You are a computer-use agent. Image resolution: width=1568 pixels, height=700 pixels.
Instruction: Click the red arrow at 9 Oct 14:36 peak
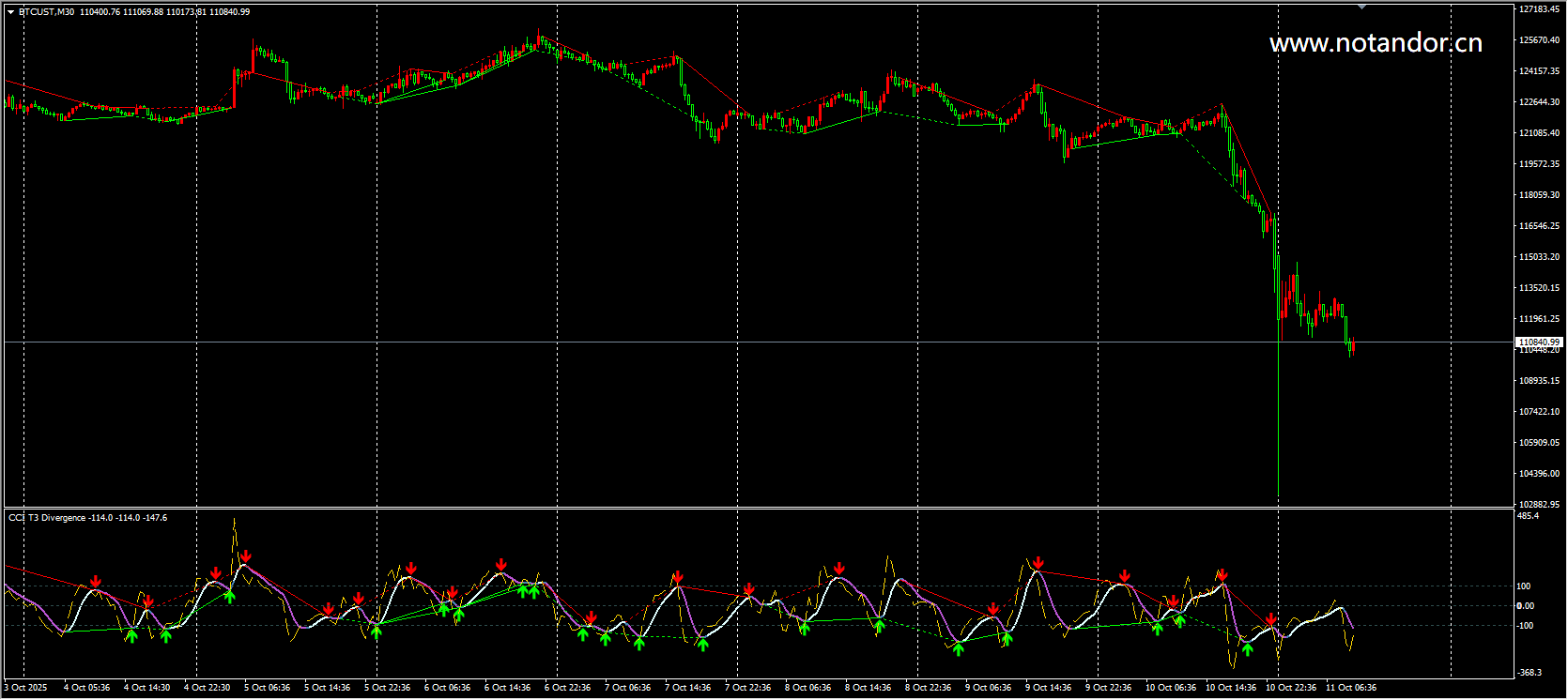point(1038,564)
